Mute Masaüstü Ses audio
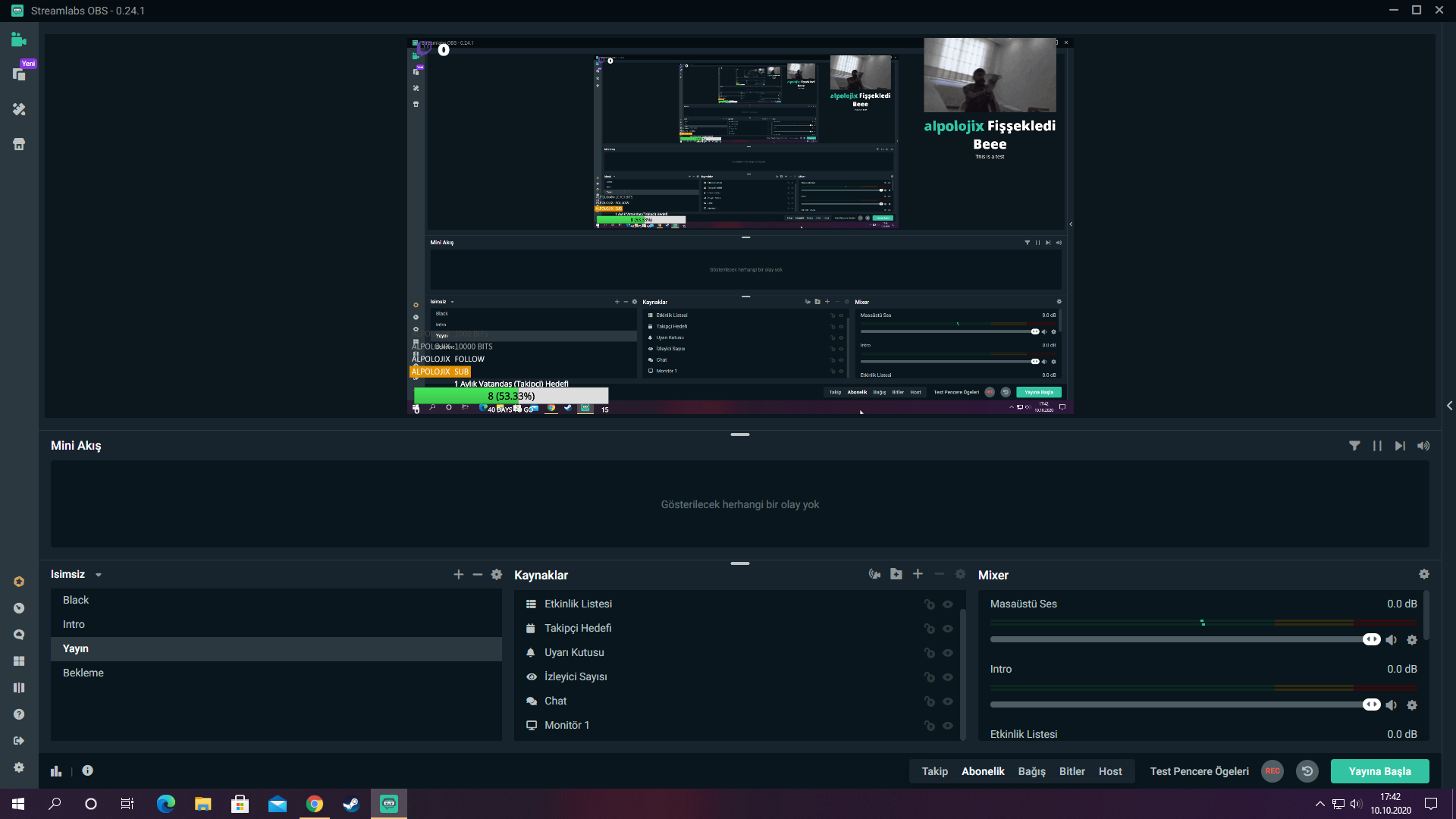 click(x=1392, y=640)
